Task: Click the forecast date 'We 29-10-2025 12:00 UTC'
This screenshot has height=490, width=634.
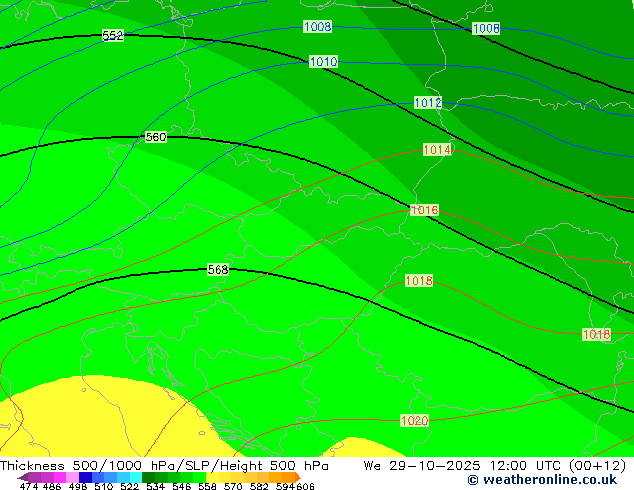Action: [464, 466]
